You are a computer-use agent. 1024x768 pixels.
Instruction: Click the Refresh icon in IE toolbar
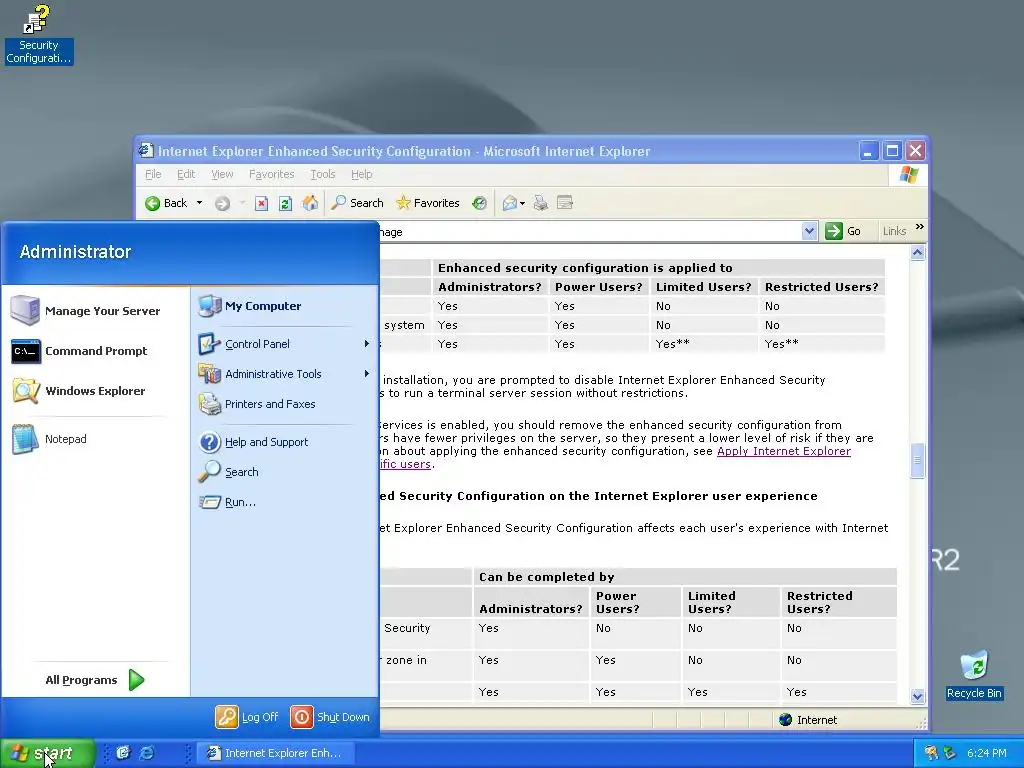[285, 204]
